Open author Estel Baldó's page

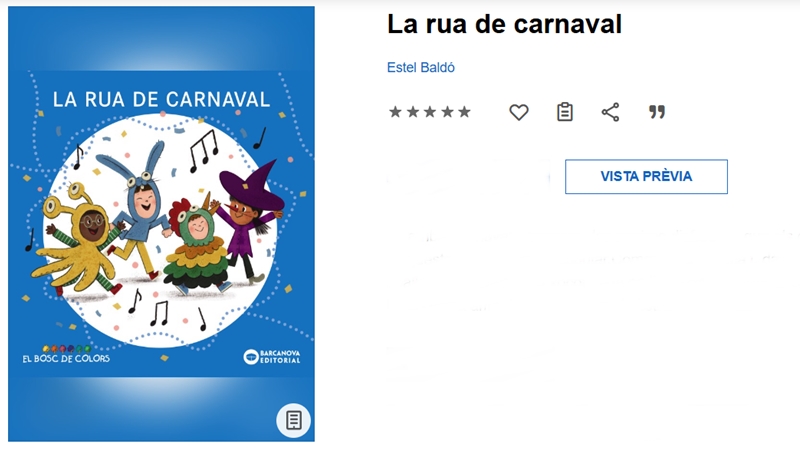coord(421,67)
